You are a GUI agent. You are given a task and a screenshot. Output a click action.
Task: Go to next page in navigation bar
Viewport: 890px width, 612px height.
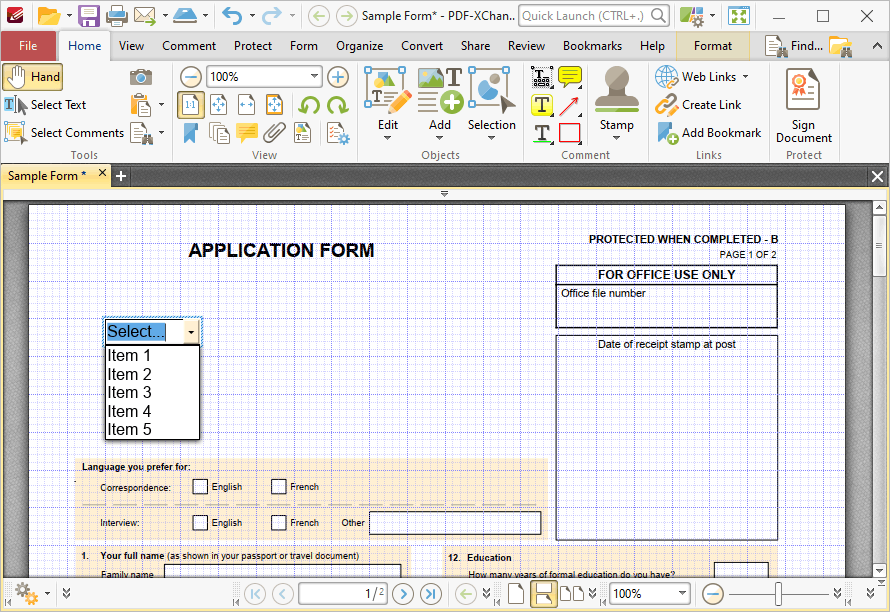click(x=403, y=594)
